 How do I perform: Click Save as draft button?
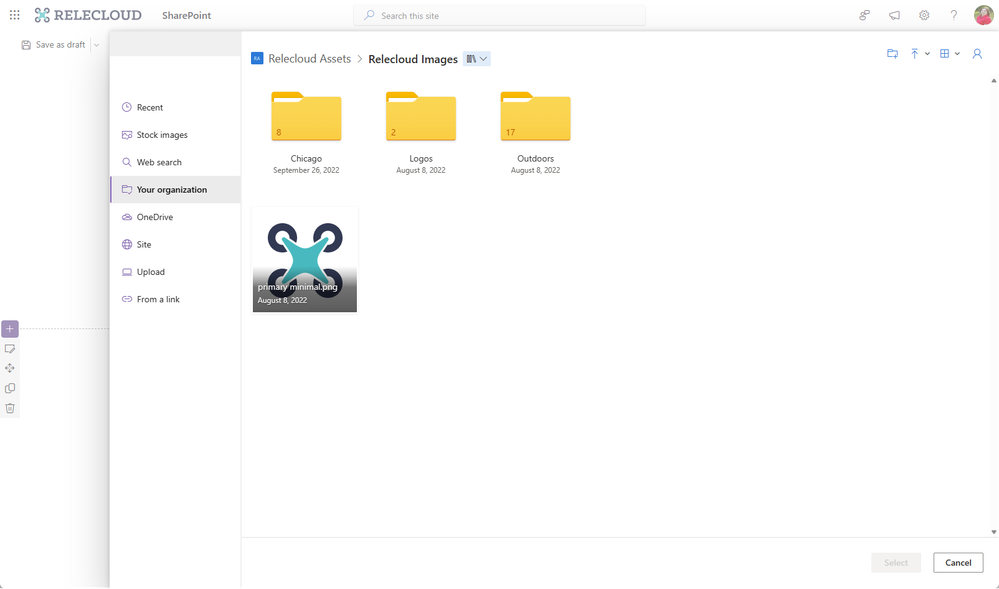click(x=54, y=45)
